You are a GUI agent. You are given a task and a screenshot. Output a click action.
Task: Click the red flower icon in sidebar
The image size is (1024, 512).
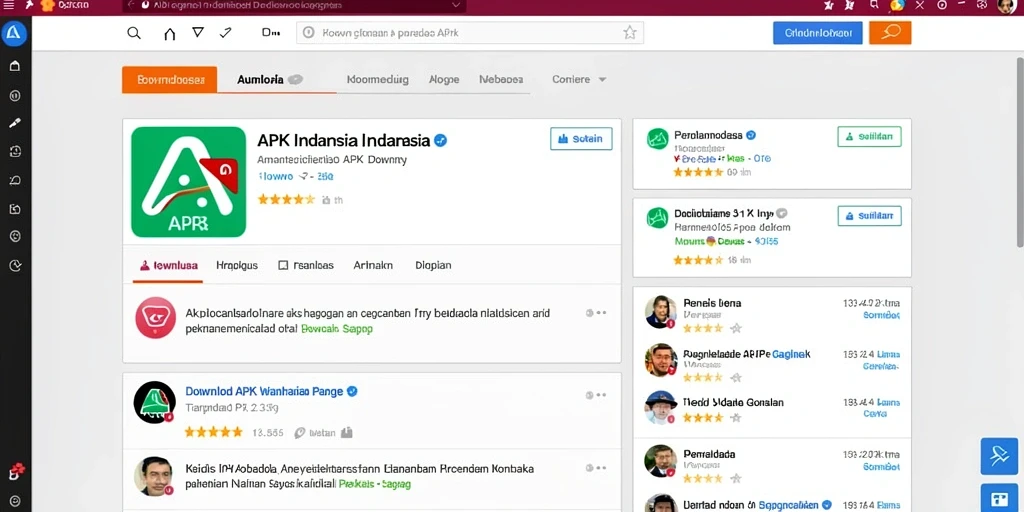(17, 471)
